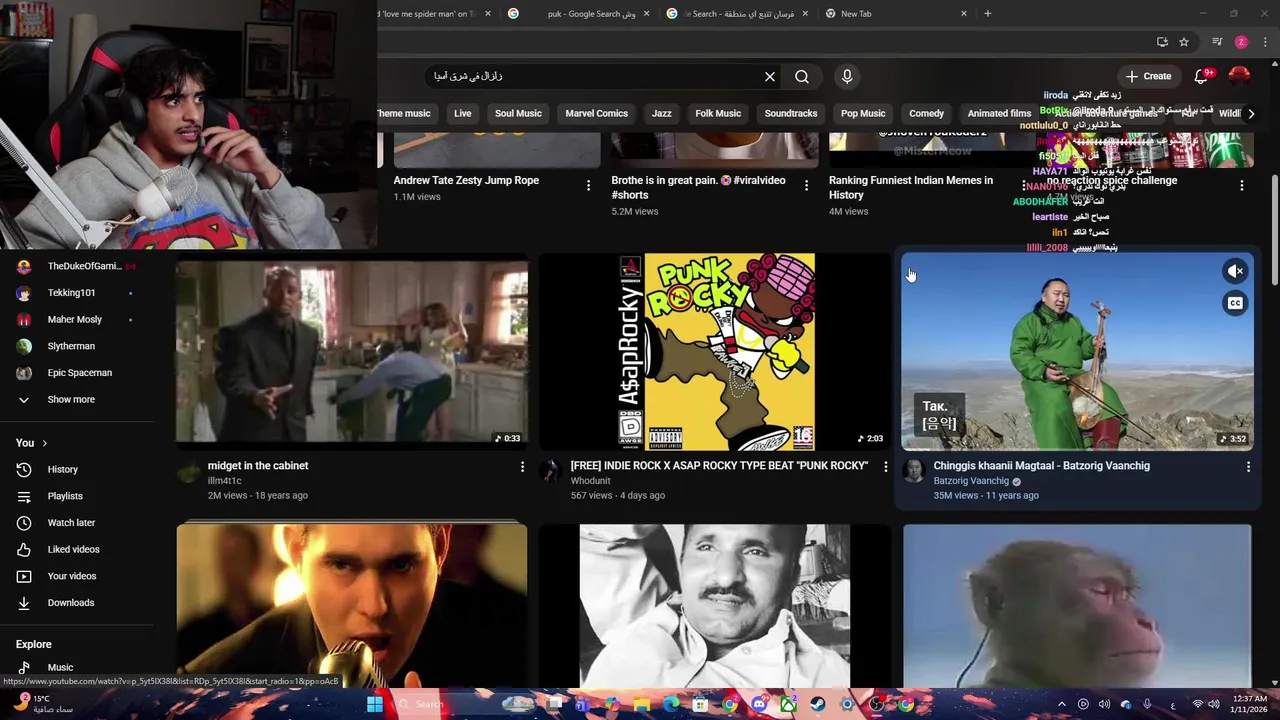Open YouTube notifications bell
The height and width of the screenshot is (720, 1280).
pos(1202,76)
